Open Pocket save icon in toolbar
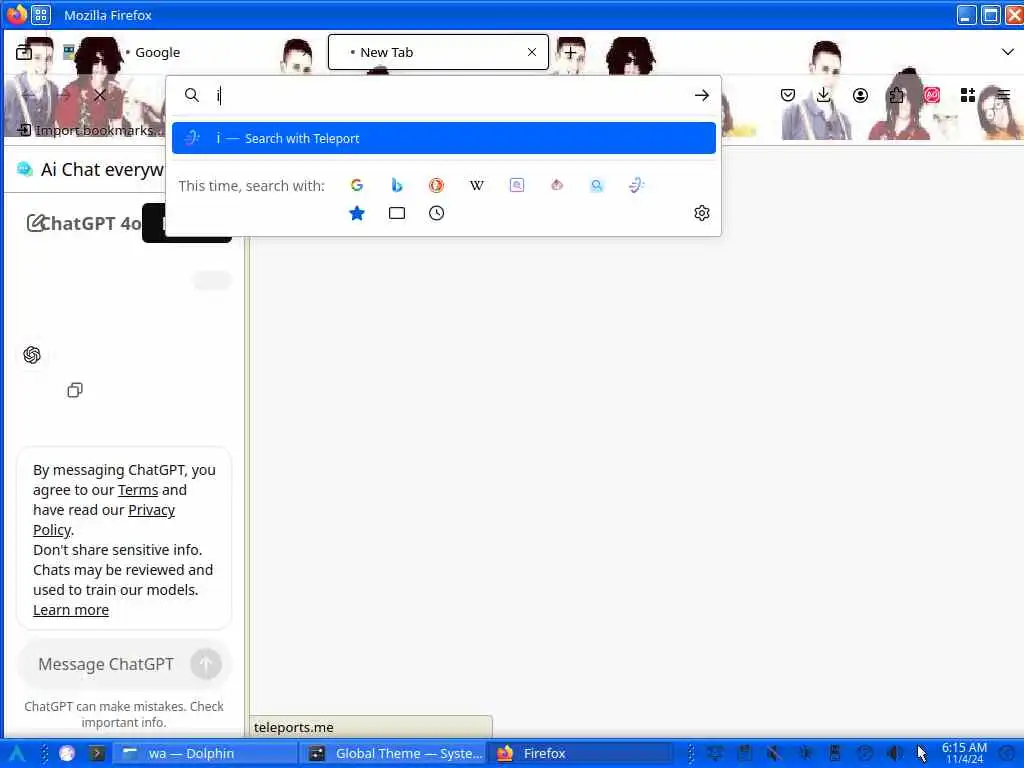The image size is (1024, 768). [788, 95]
